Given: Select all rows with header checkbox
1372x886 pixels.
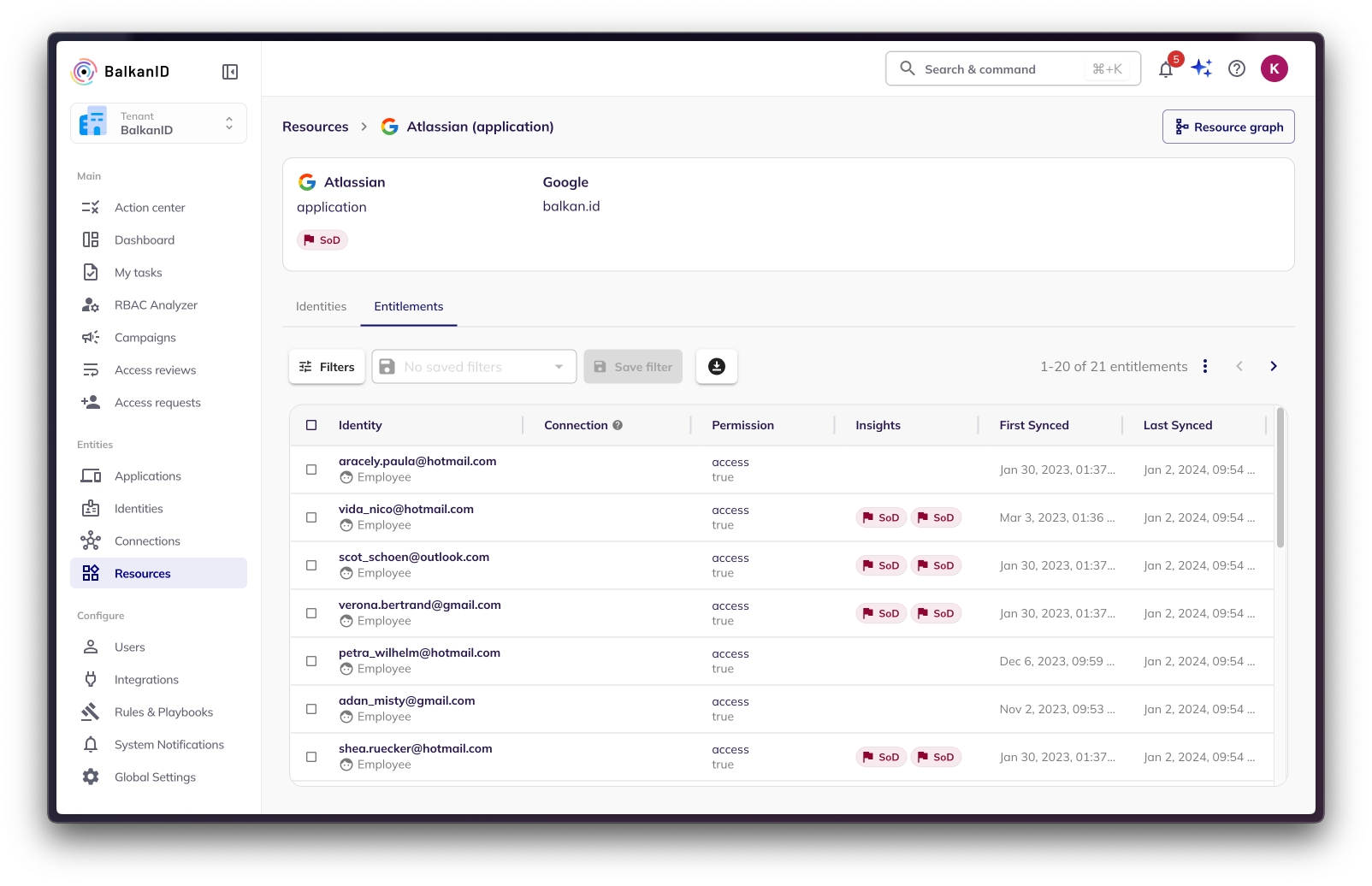Looking at the screenshot, I should click(311, 425).
